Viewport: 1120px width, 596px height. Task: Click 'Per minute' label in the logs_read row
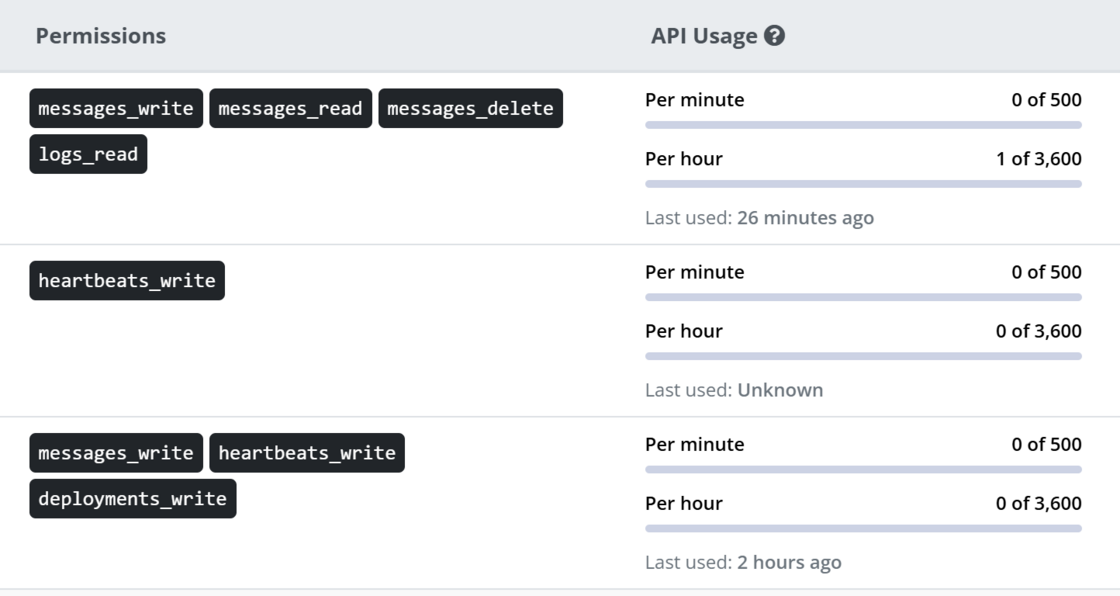tap(694, 100)
